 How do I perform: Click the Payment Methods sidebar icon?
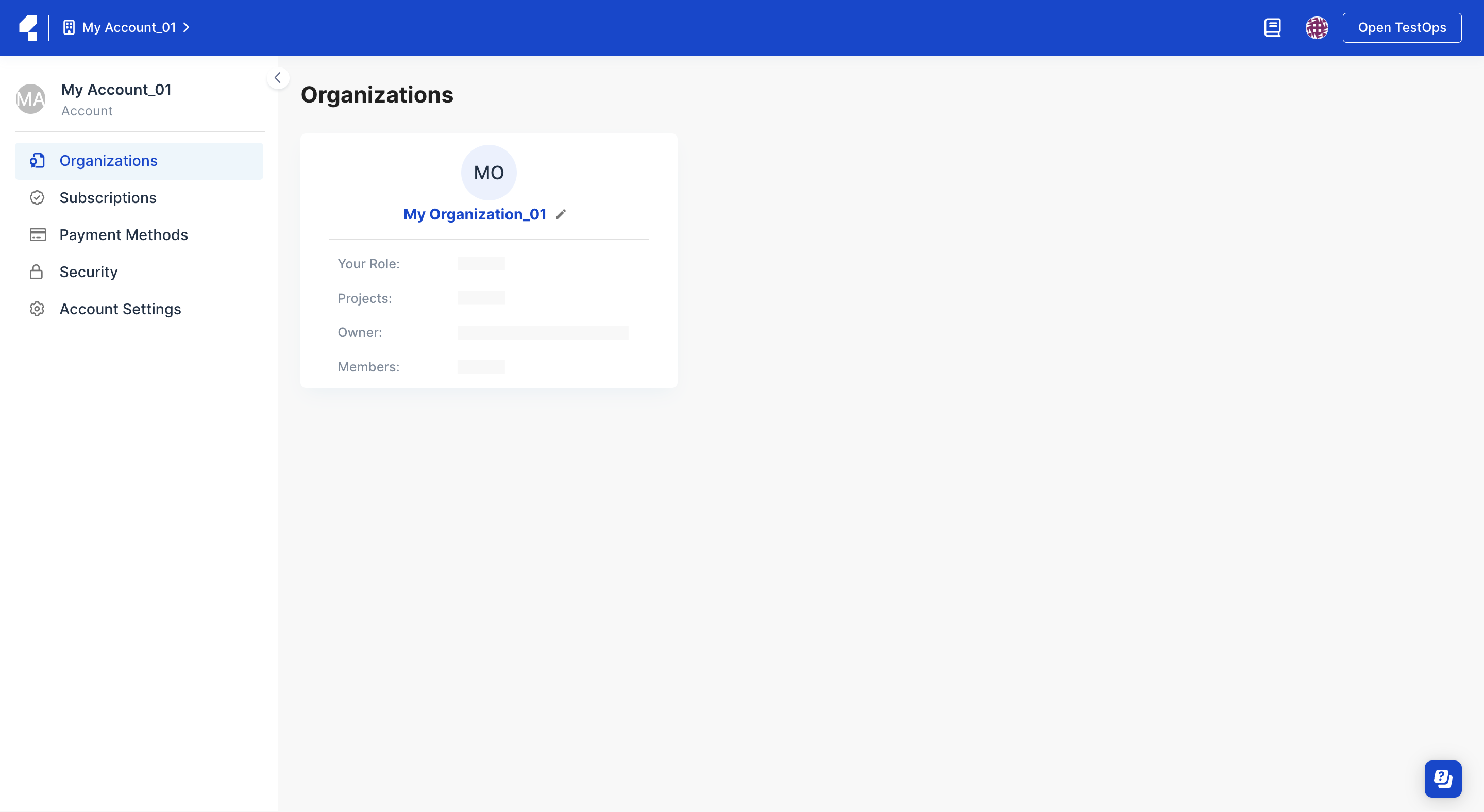coord(36,235)
